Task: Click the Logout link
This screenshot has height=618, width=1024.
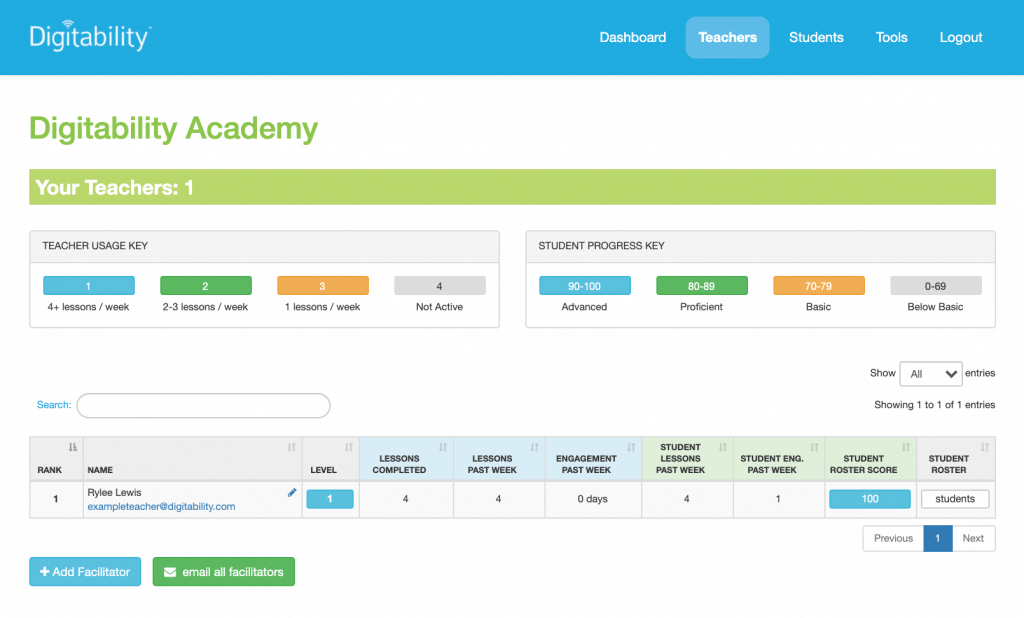Action: pyautogui.click(x=960, y=37)
